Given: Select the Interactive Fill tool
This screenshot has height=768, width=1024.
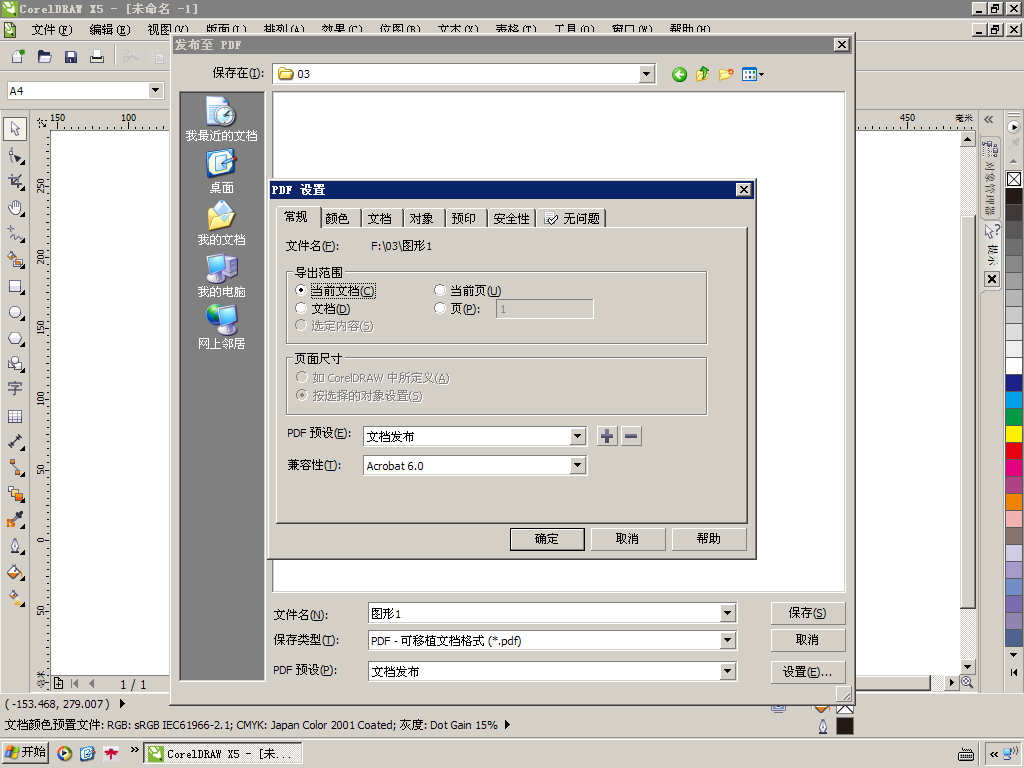Looking at the screenshot, I should click(15, 598).
